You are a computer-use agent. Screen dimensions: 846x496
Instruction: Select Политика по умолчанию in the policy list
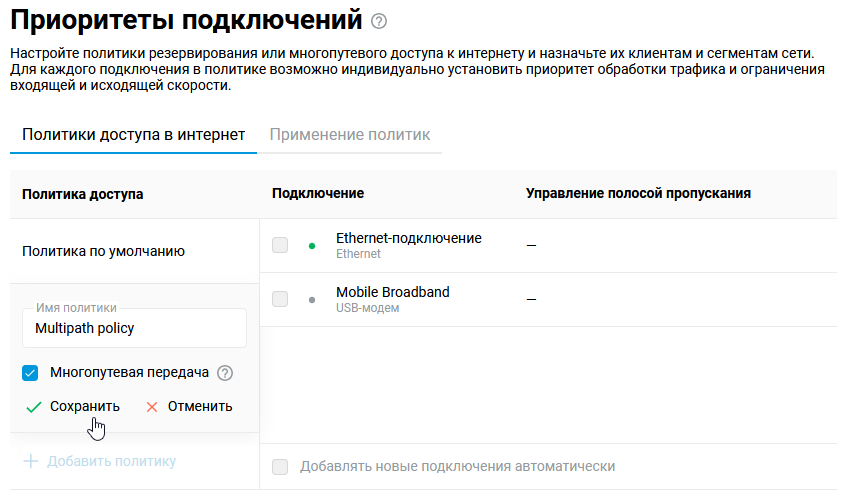103,252
